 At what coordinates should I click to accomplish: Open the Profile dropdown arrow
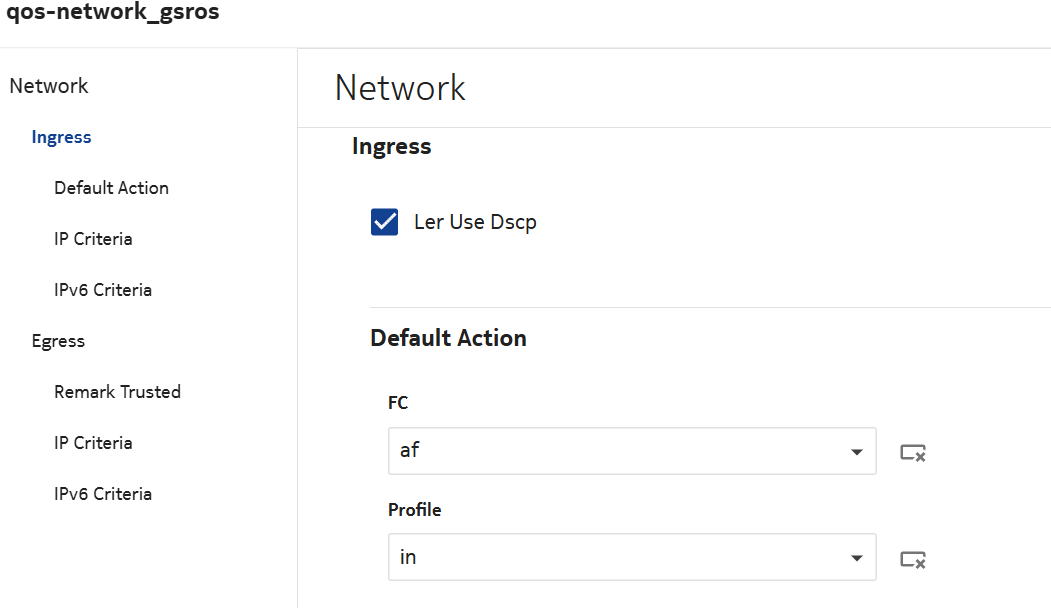pos(856,558)
